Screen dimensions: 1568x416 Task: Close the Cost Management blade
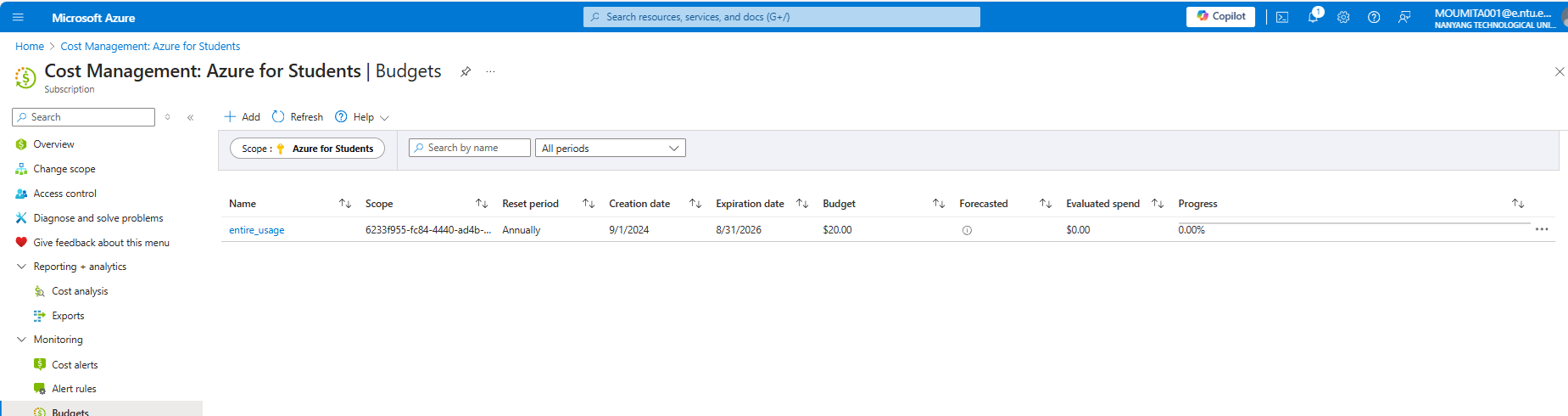(x=1559, y=72)
